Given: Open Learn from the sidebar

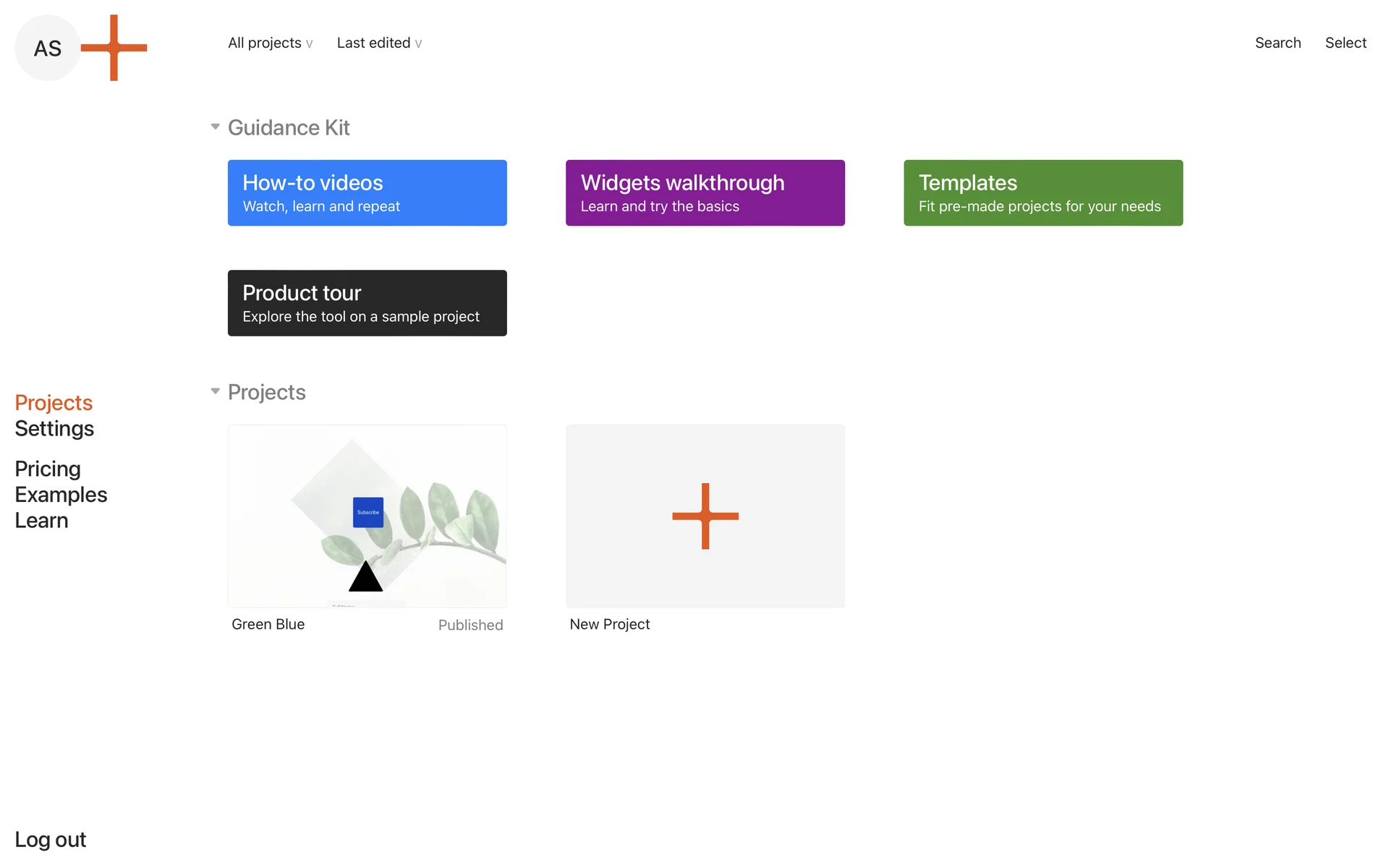Looking at the screenshot, I should pyautogui.click(x=41, y=521).
